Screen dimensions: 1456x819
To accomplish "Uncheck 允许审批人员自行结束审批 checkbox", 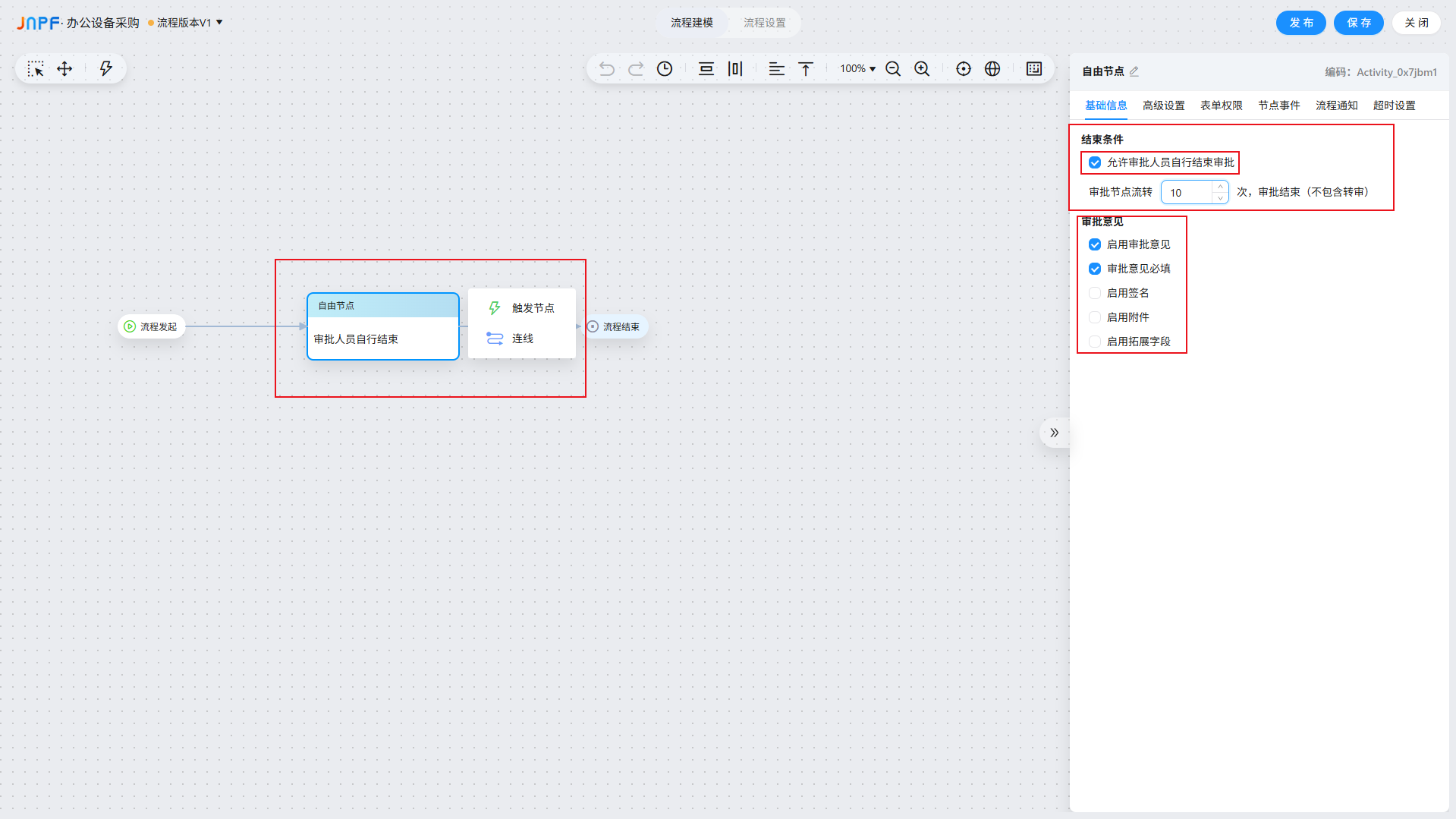I will tap(1095, 162).
